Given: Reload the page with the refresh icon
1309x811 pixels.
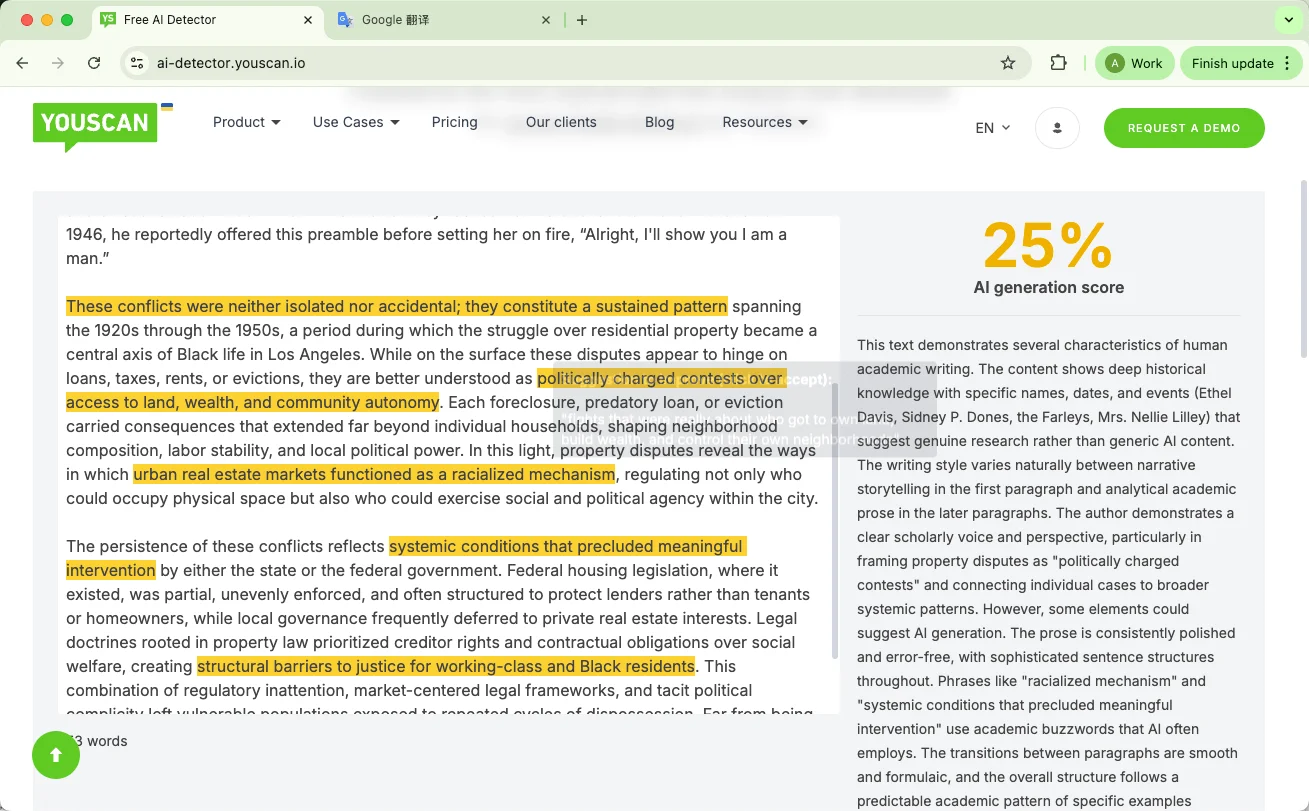Looking at the screenshot, I should click(x=93, y=62).
